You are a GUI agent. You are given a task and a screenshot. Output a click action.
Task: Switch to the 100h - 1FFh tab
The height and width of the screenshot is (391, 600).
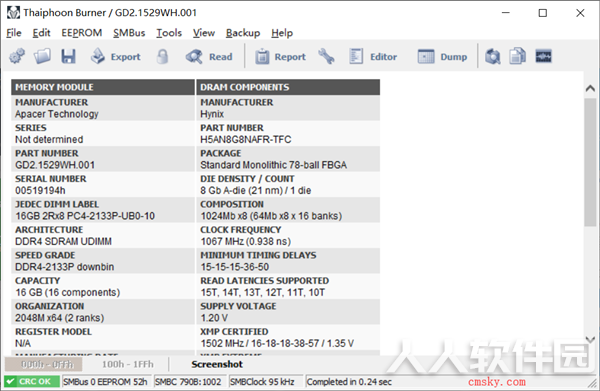point(128,364)
